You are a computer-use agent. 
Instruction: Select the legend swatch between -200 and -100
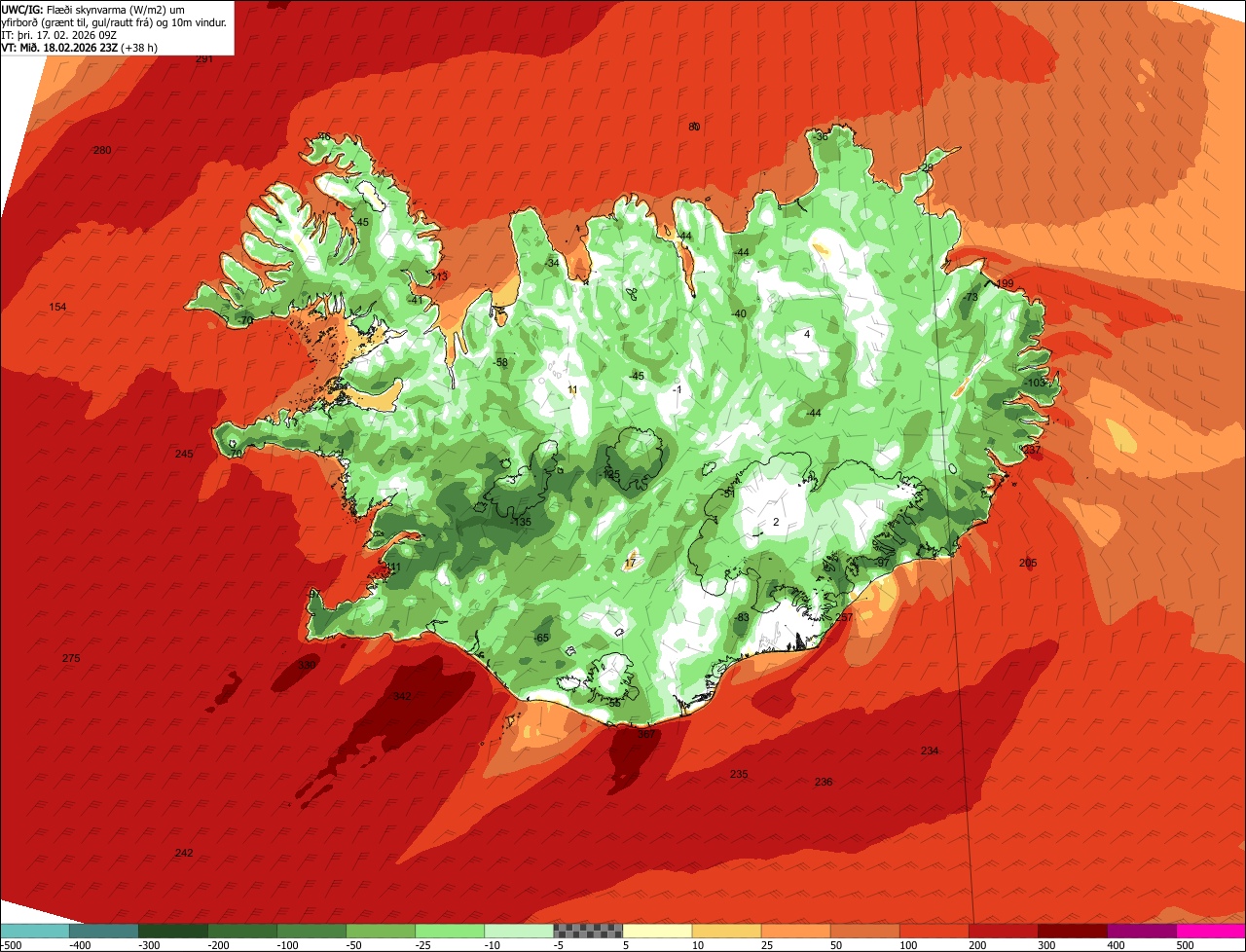[242, 931]
